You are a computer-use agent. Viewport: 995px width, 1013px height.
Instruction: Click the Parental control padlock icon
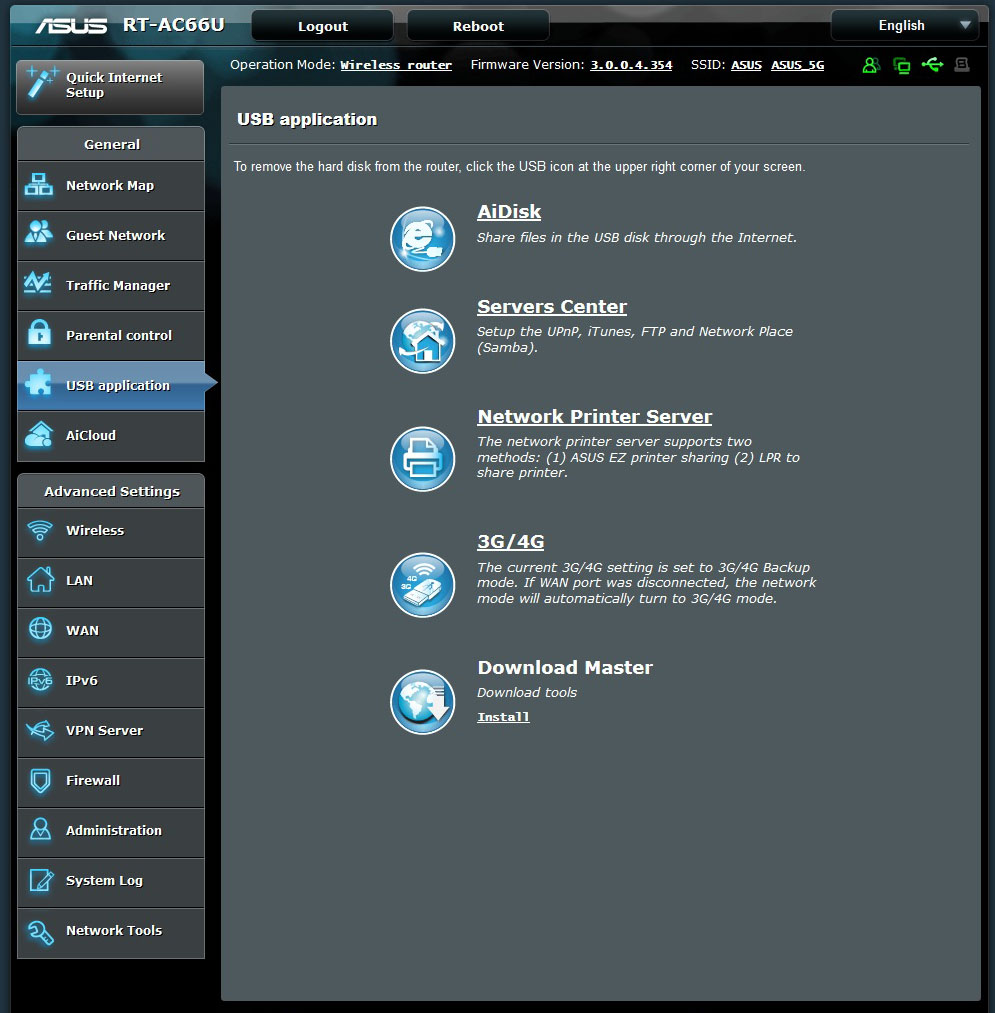click(x=39, y=333)
